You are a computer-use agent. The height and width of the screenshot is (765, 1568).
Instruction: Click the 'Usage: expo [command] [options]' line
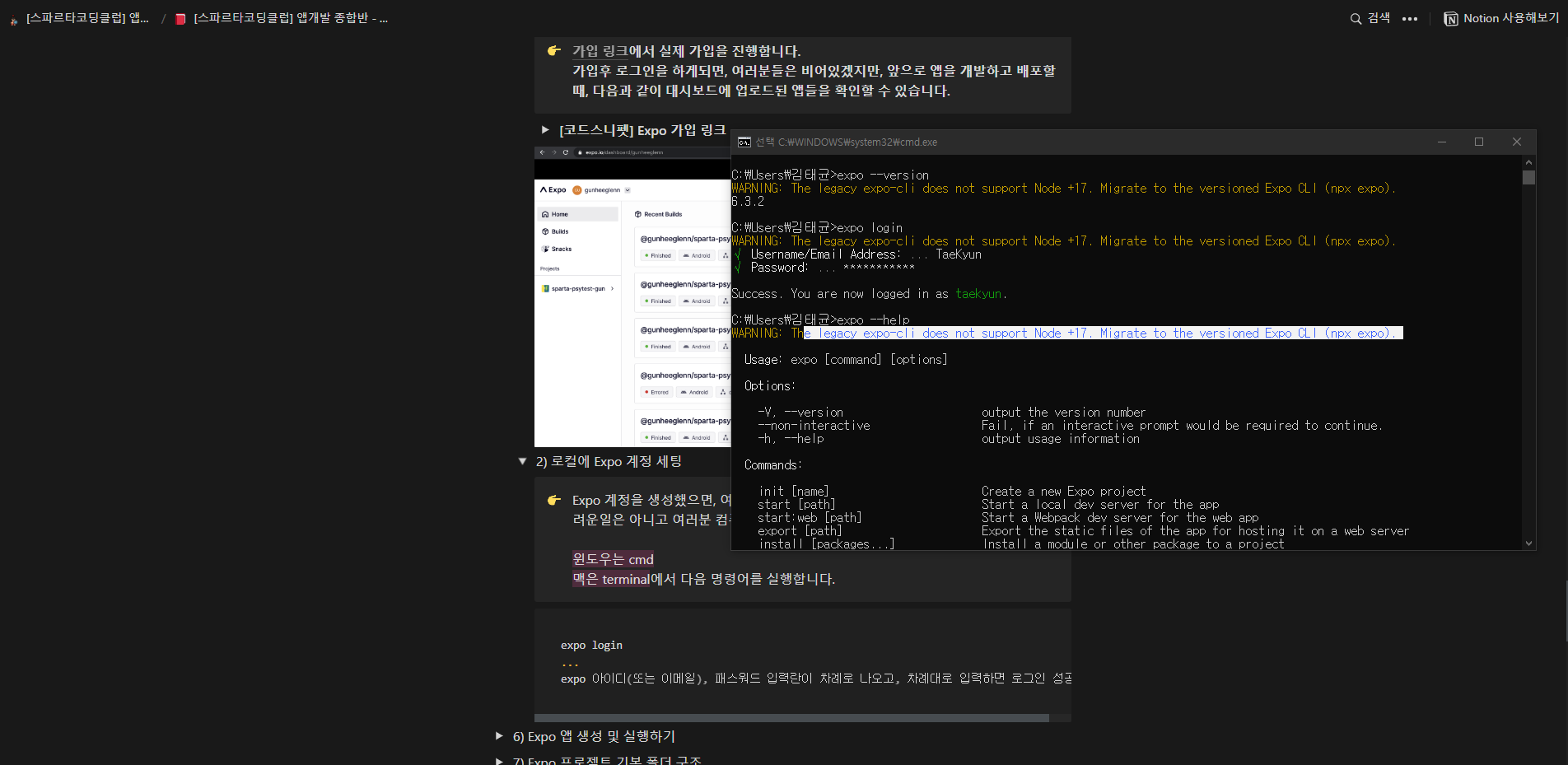[x=846, y=359]
